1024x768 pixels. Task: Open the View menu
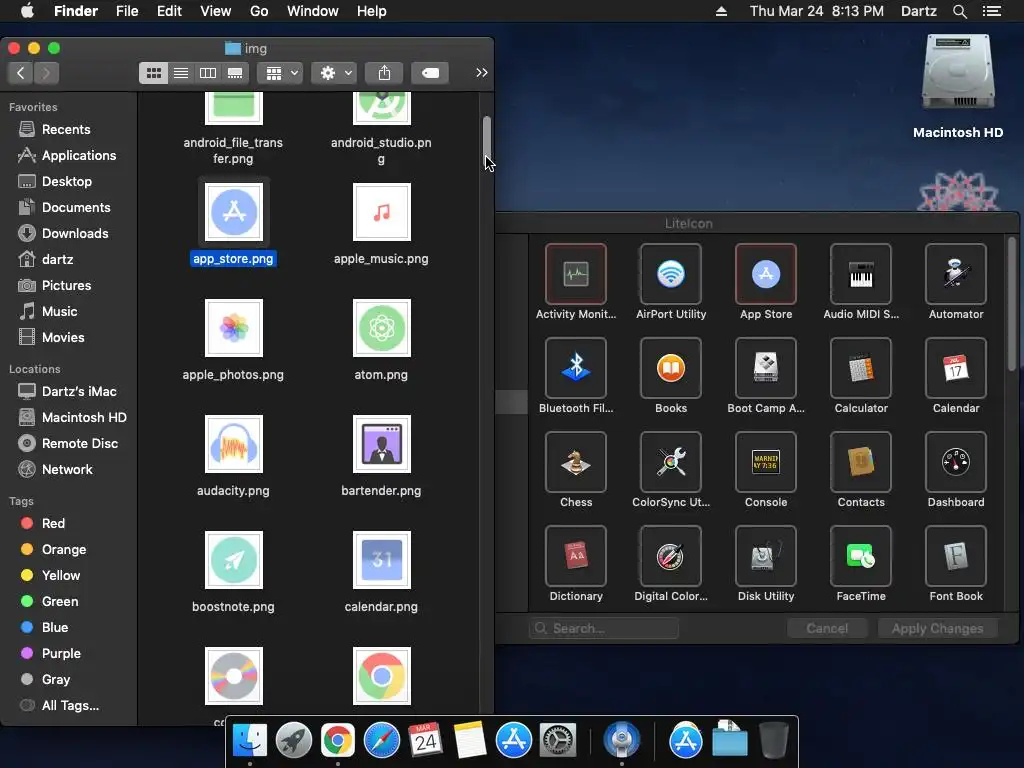click(x=216, y=11)
